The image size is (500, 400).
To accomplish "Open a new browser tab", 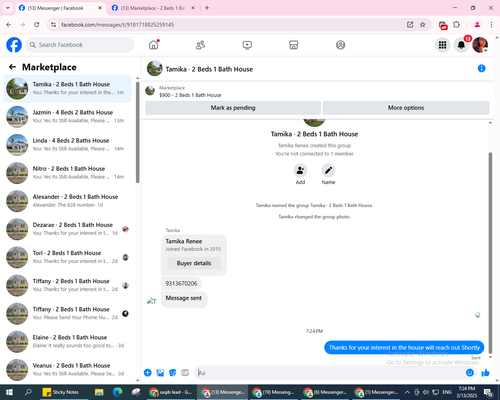I will pos(207,8).
